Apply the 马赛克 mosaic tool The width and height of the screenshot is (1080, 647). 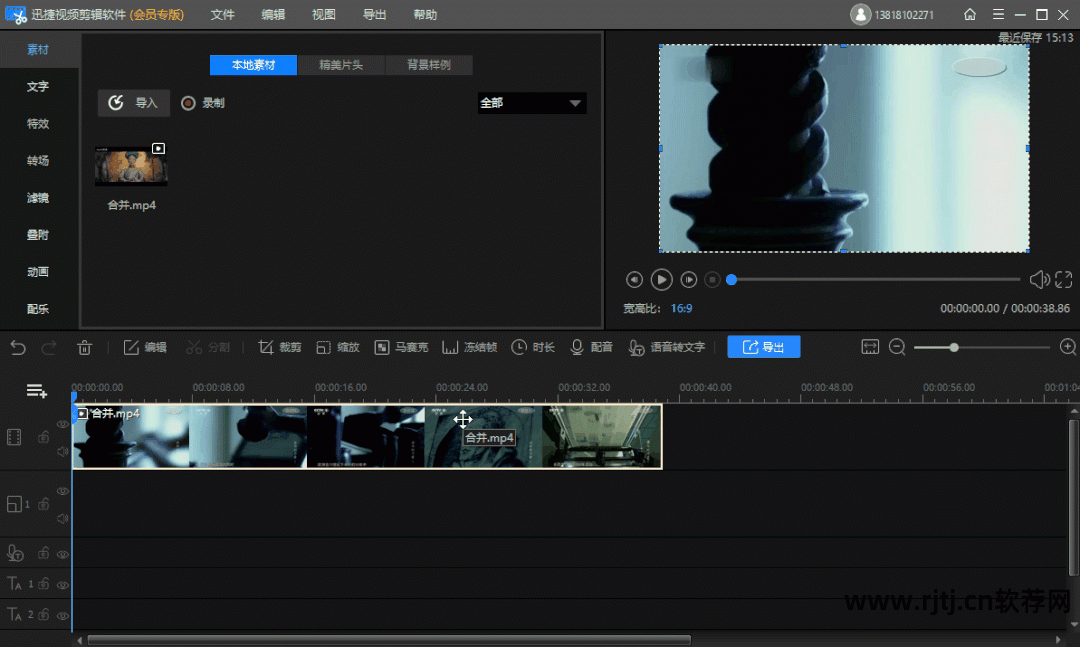(x=401, y=347)
